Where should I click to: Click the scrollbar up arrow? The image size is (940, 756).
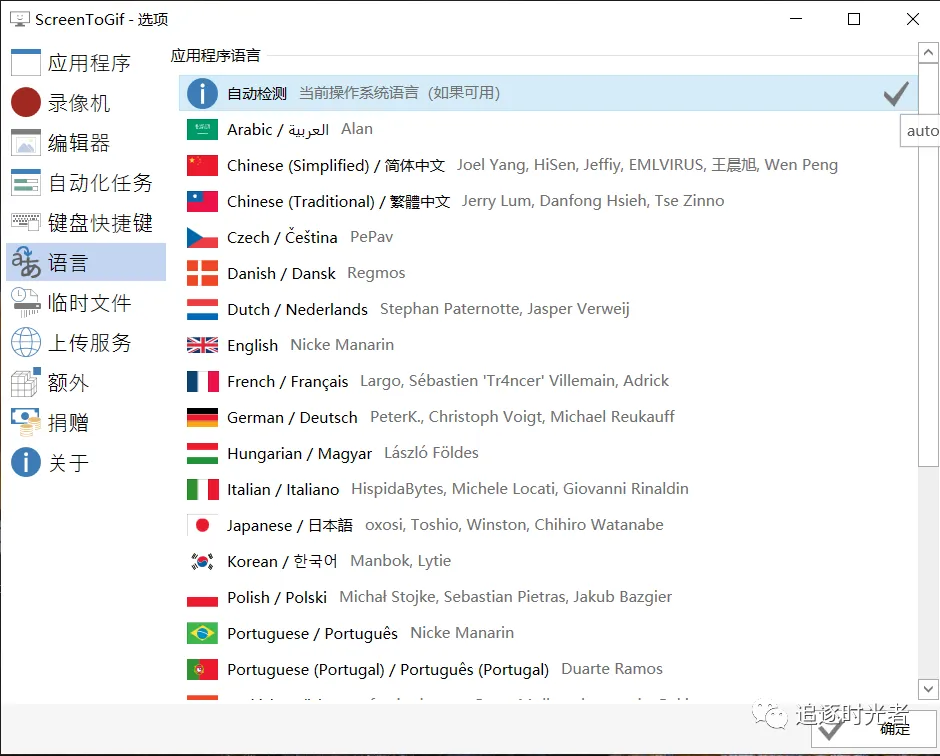pos(928,53)
